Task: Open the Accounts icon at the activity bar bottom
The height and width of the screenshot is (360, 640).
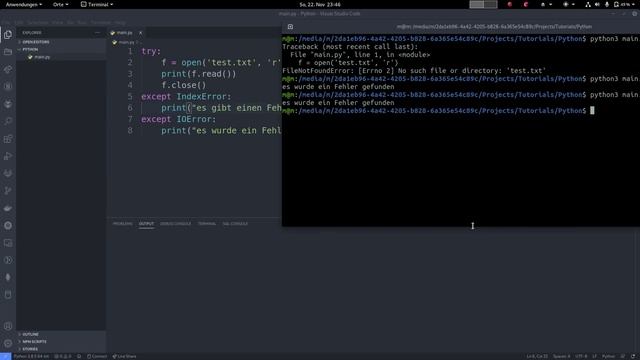Action: coord(8,326)
